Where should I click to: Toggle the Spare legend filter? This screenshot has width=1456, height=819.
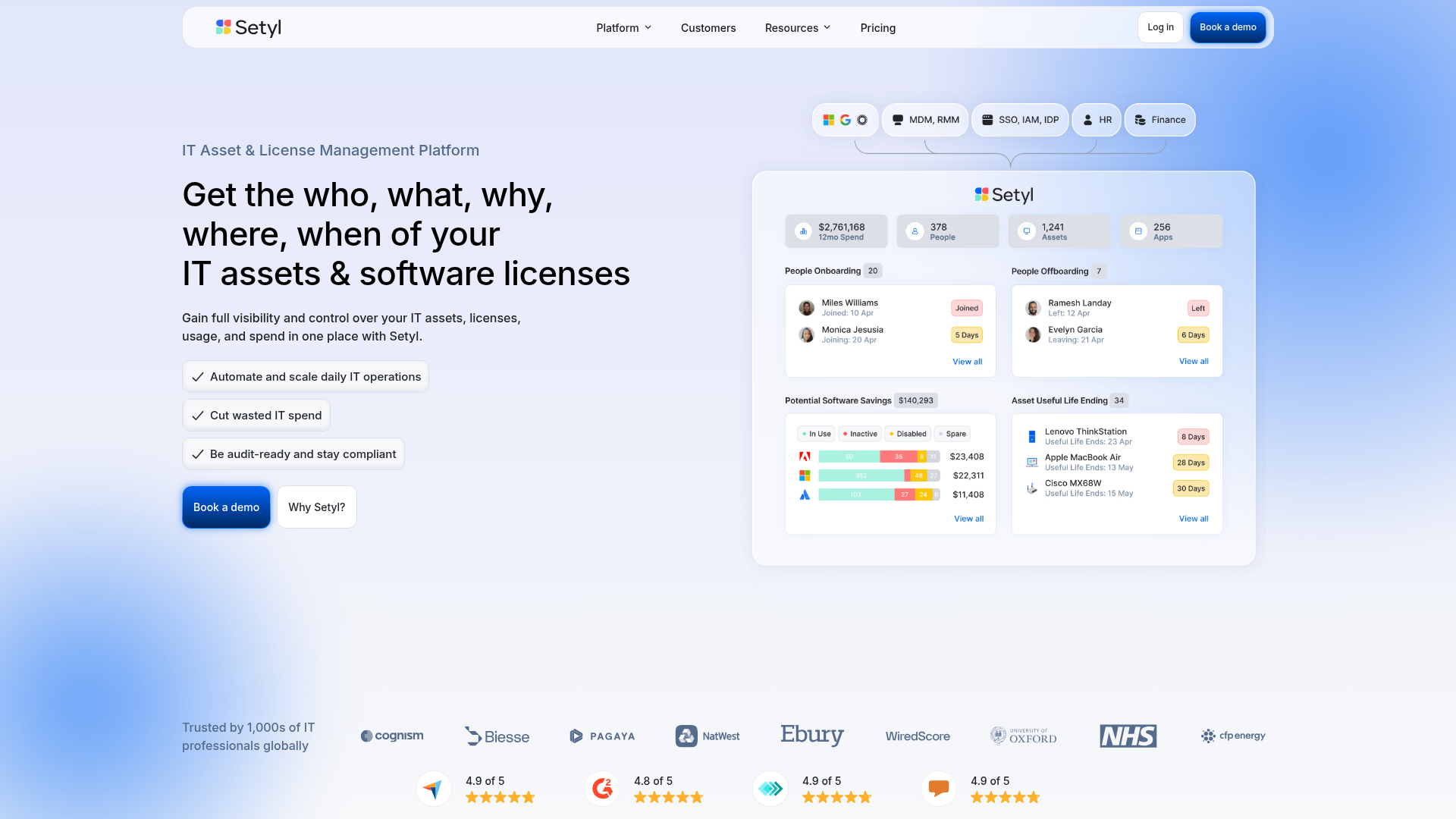coord(952,434)
